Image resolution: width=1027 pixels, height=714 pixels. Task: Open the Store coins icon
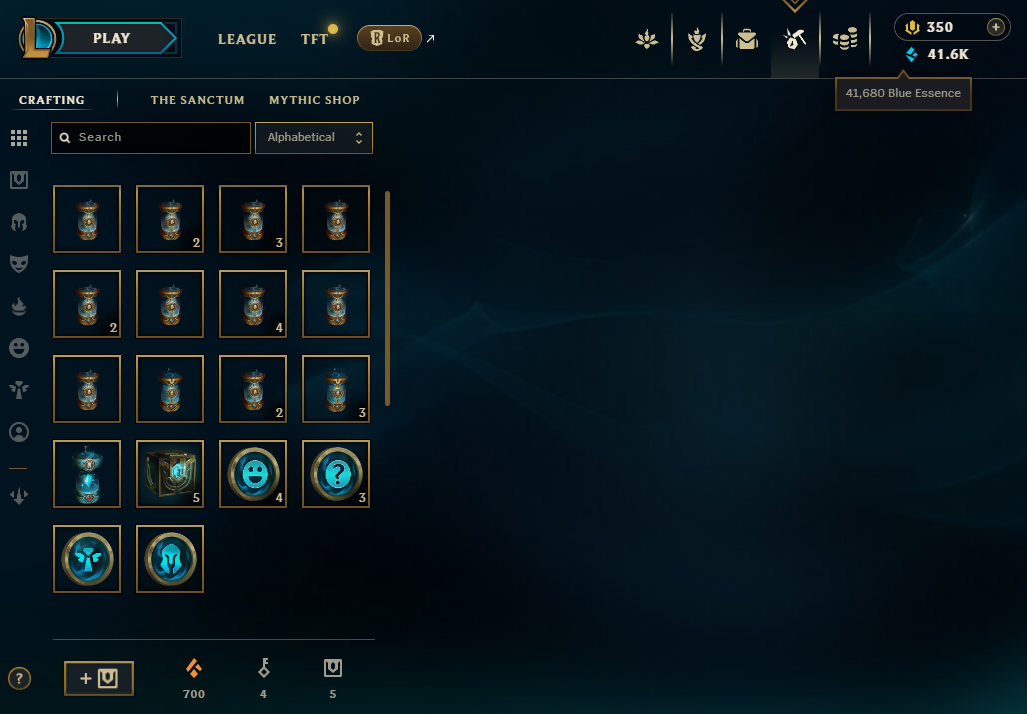[845, 39]
